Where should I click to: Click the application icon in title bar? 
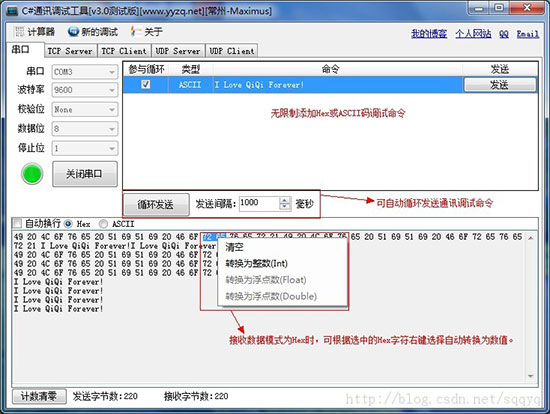coord(12,11)
